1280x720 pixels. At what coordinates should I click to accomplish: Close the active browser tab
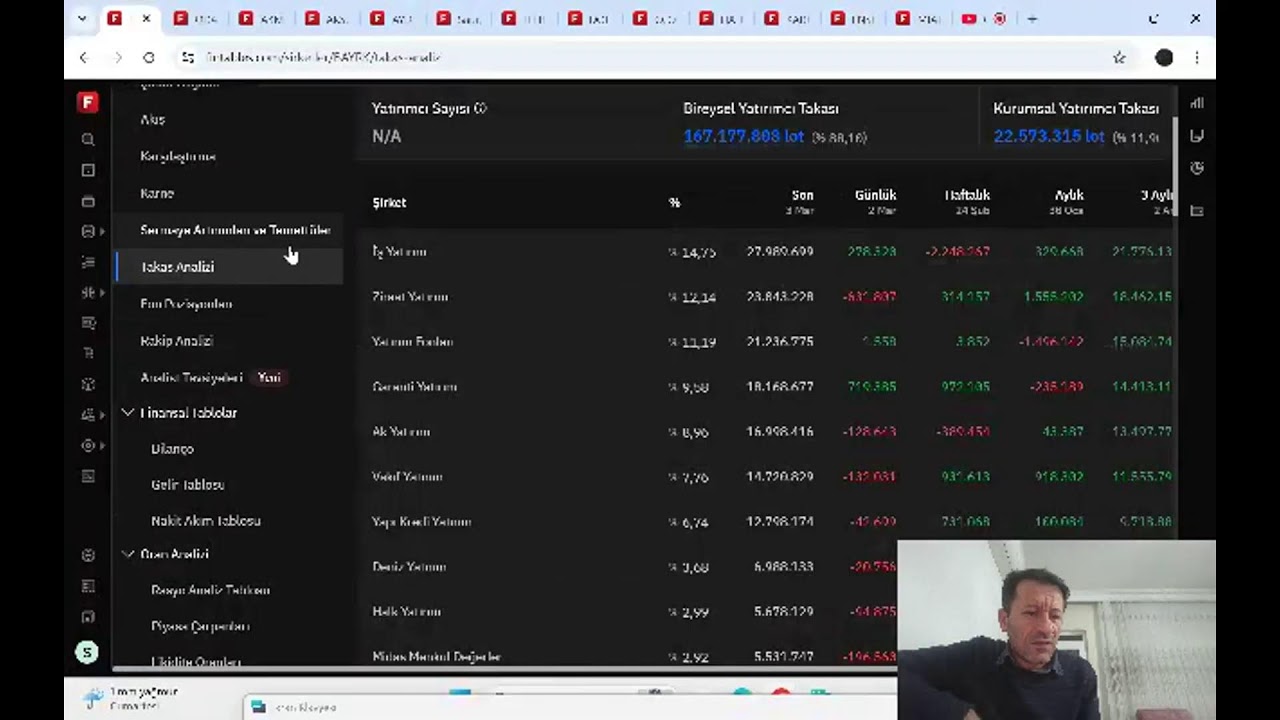146,18
